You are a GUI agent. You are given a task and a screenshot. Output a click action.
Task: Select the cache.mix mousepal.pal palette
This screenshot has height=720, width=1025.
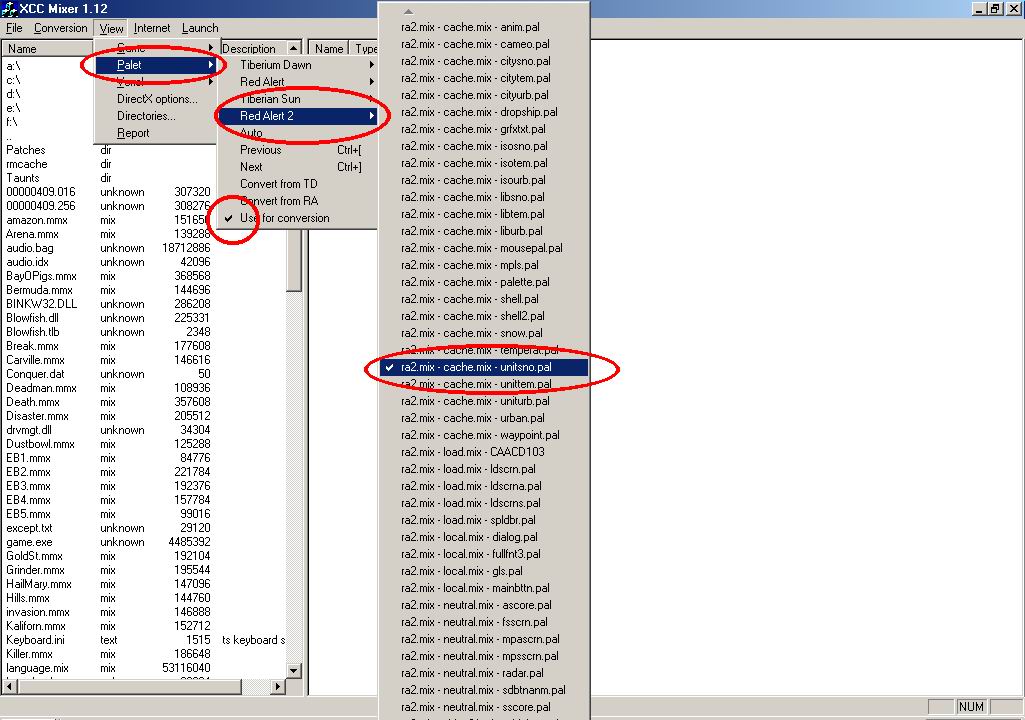(x=484, y=248)
